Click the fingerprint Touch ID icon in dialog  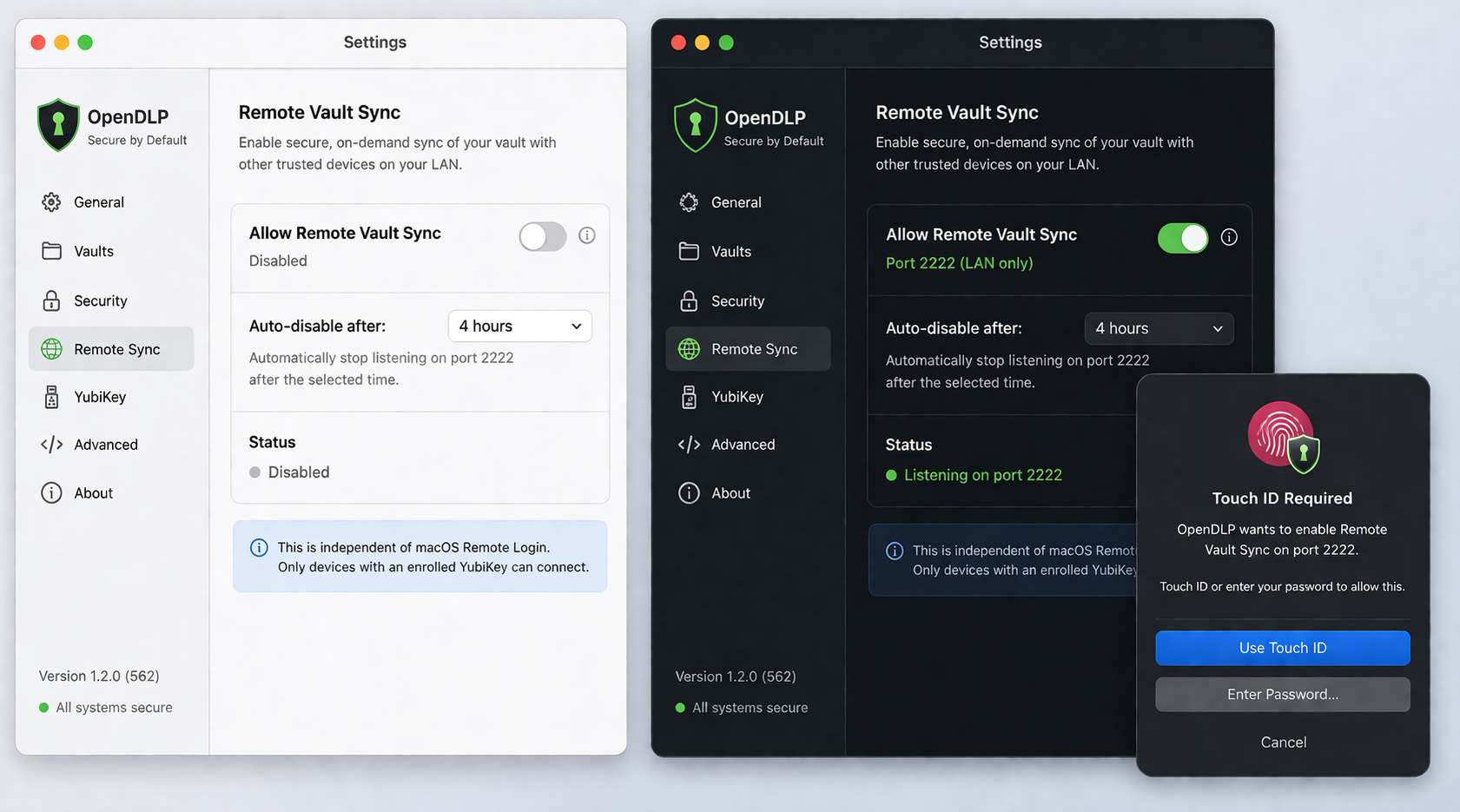click(1283, 437)
